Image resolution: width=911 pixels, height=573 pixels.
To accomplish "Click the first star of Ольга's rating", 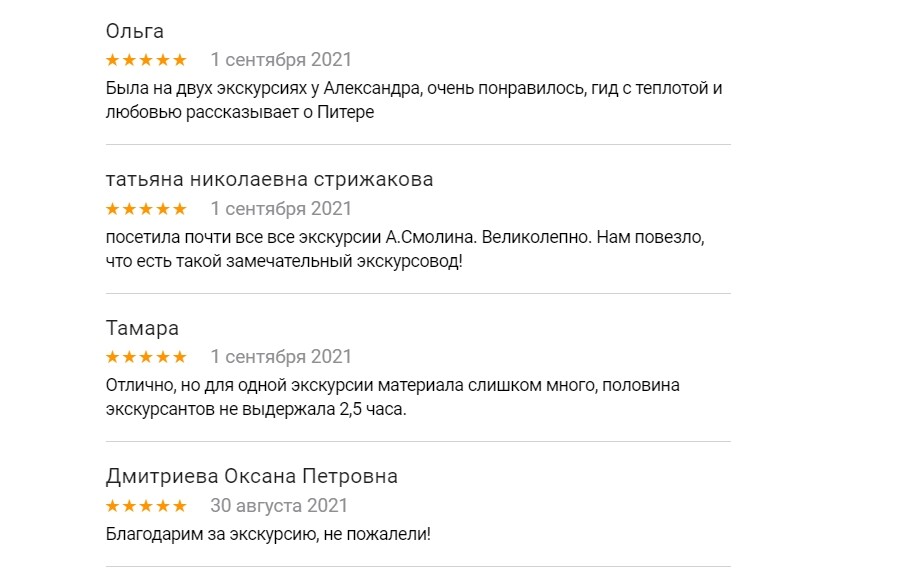I will 113,60.
